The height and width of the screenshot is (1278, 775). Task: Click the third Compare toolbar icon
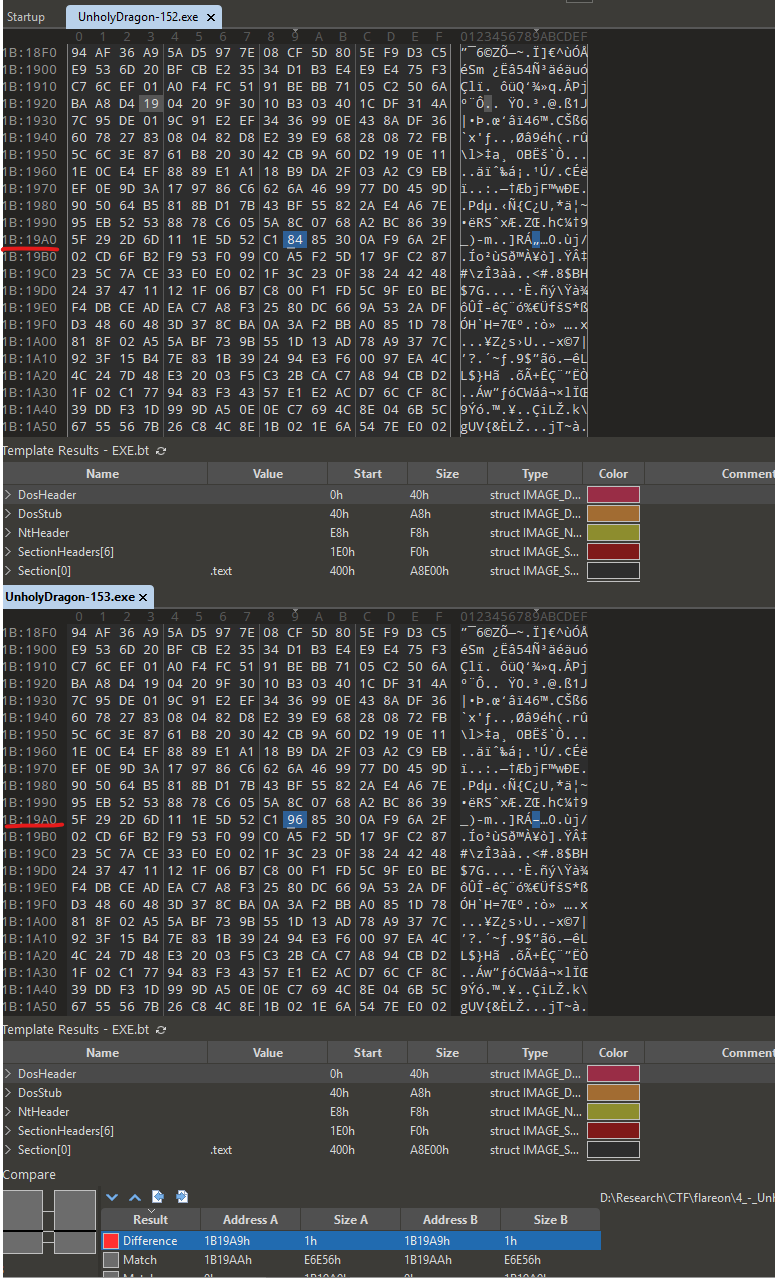[x=158, y=1197]
